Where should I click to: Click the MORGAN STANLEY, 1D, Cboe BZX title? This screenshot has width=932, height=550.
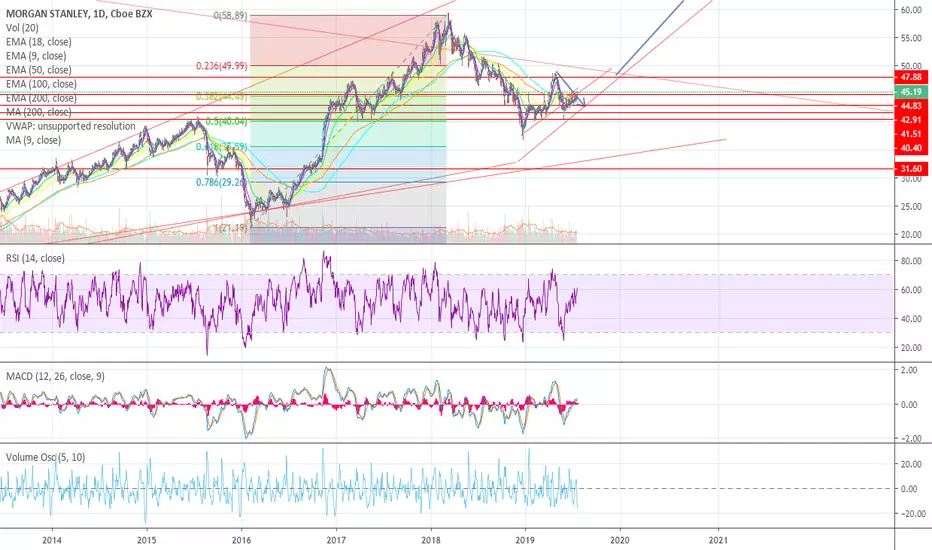pyautogui.click(x=79, y=14)
